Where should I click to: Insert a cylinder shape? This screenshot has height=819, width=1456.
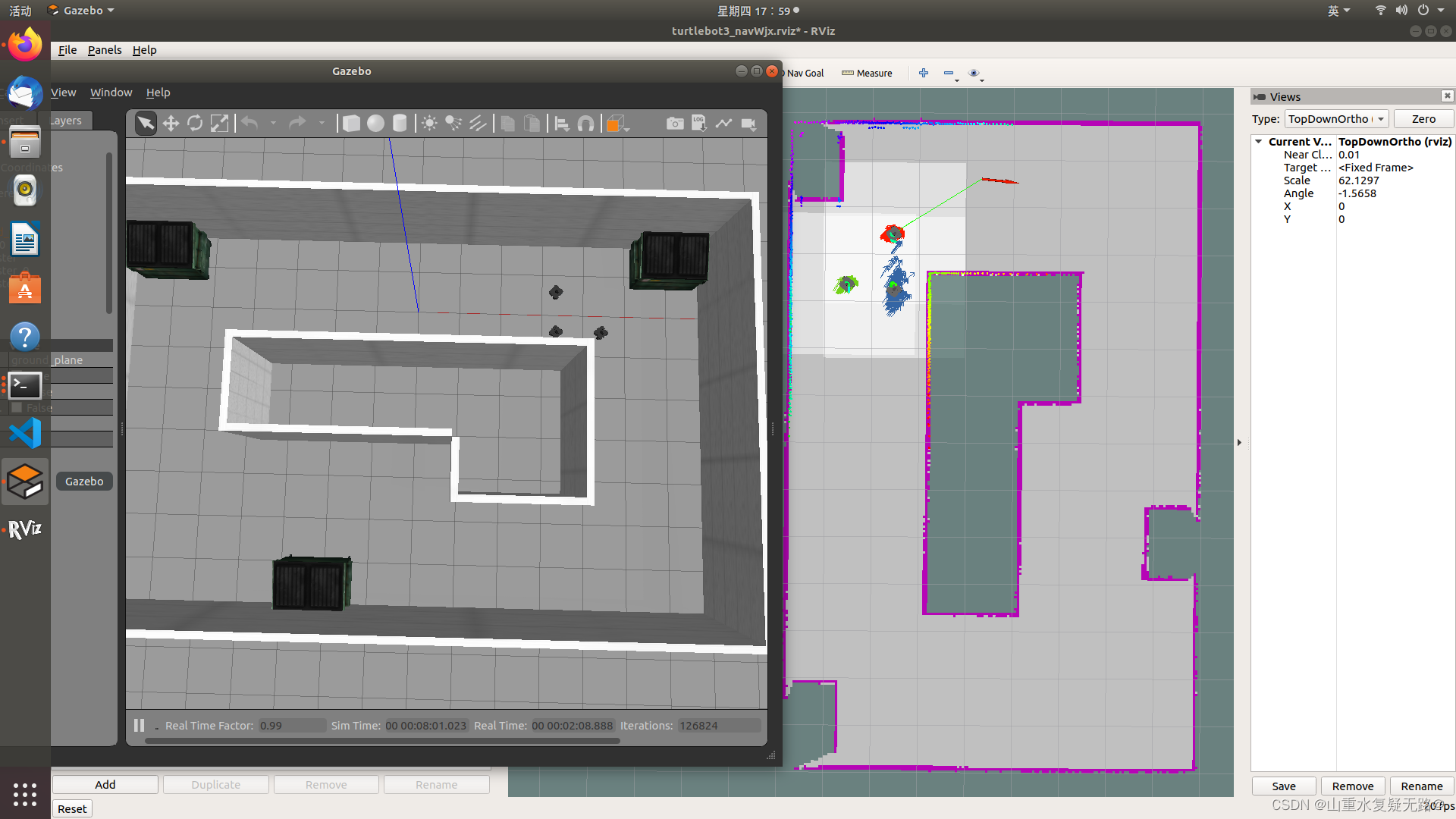(400, 124)
